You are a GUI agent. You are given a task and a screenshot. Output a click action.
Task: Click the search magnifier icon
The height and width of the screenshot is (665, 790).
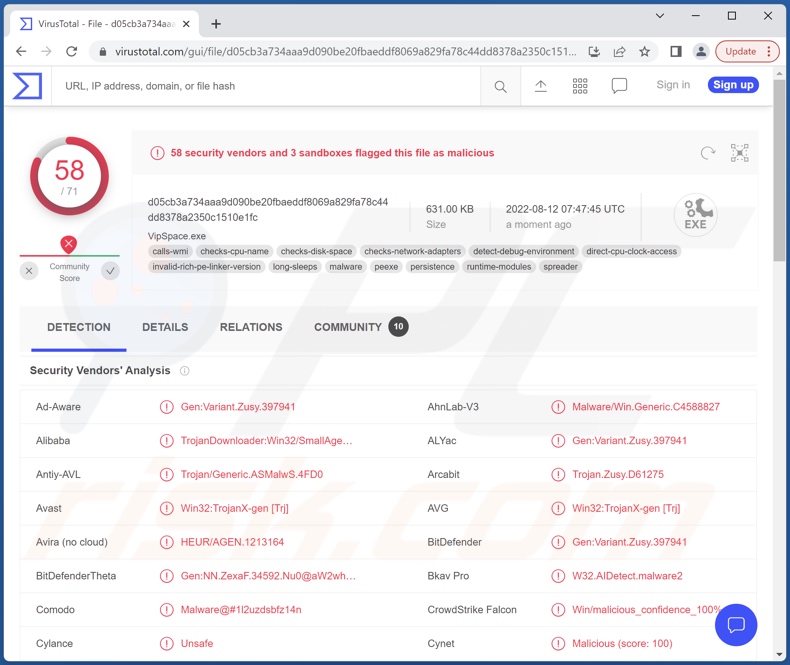pos(500,87)
